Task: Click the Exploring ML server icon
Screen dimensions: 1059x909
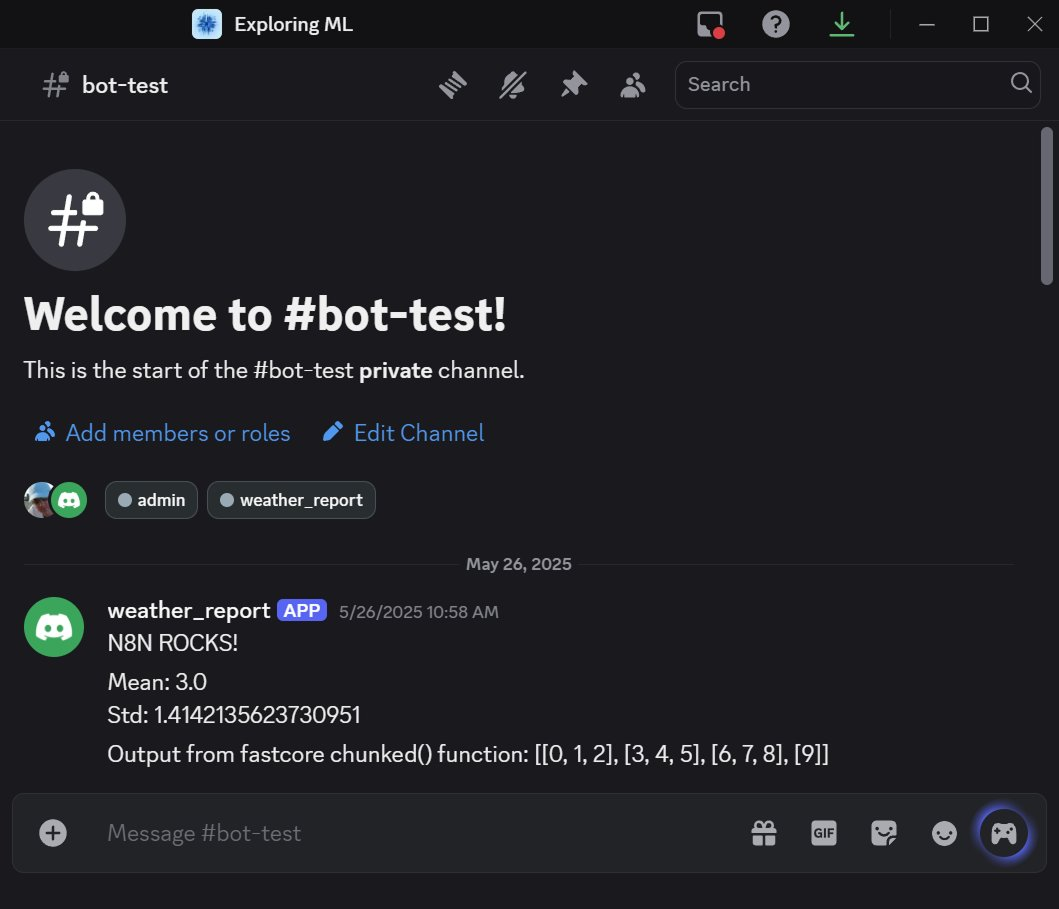Action: tap(206, 23)
